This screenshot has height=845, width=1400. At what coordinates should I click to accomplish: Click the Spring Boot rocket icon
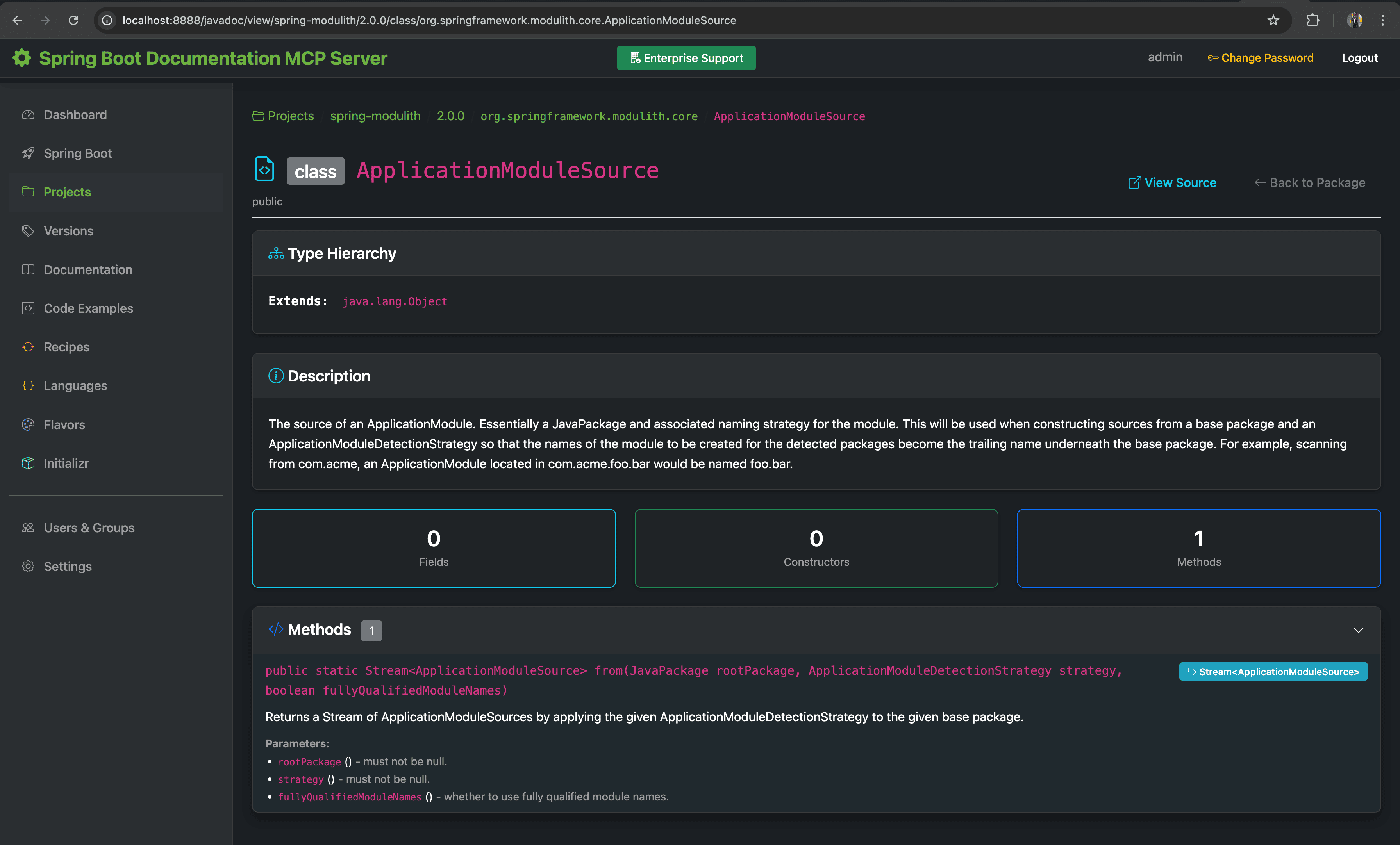[28, 153]
